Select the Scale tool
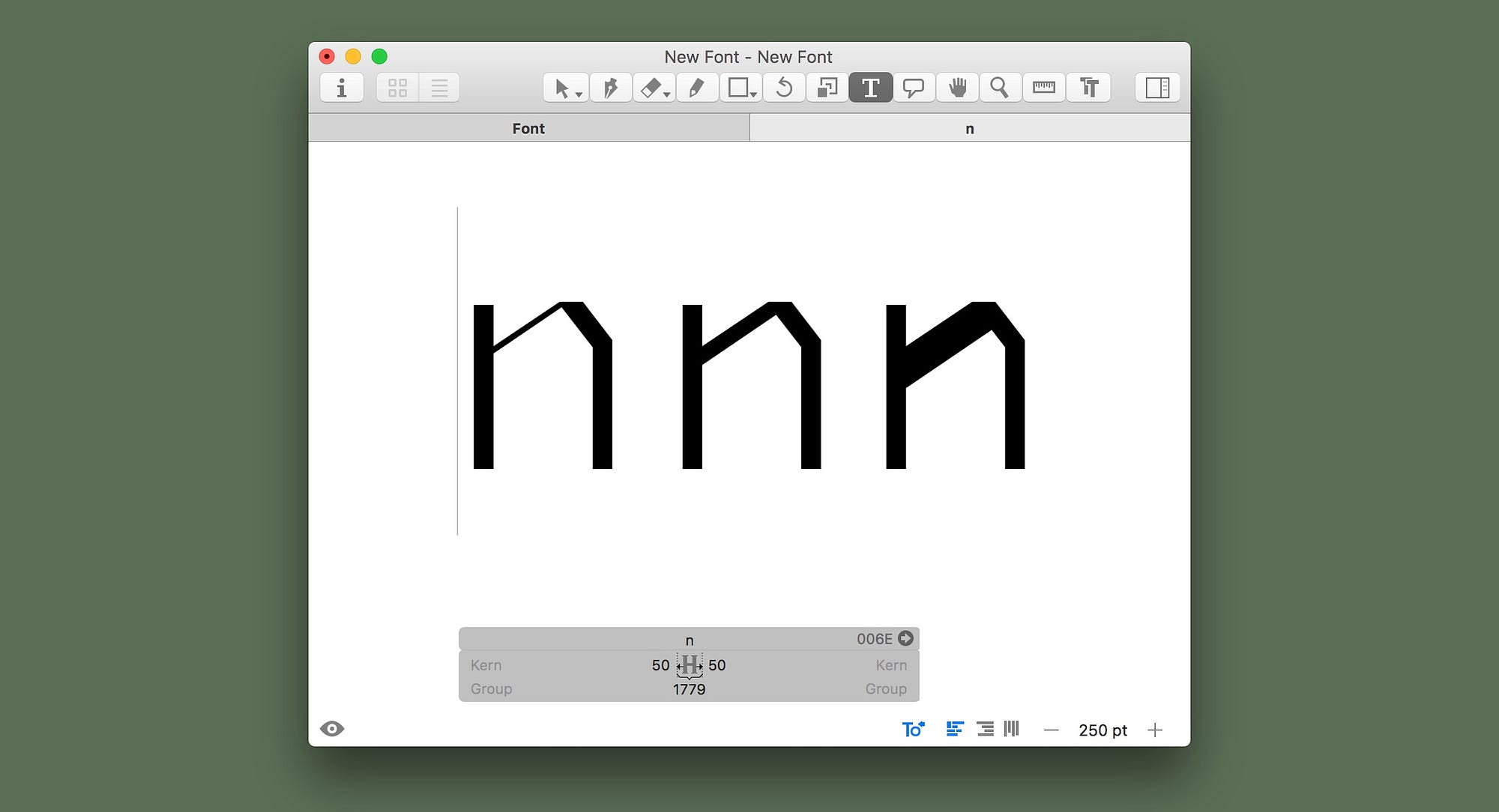The width and height of the screenshot is (1499, 812). [827, 88]
